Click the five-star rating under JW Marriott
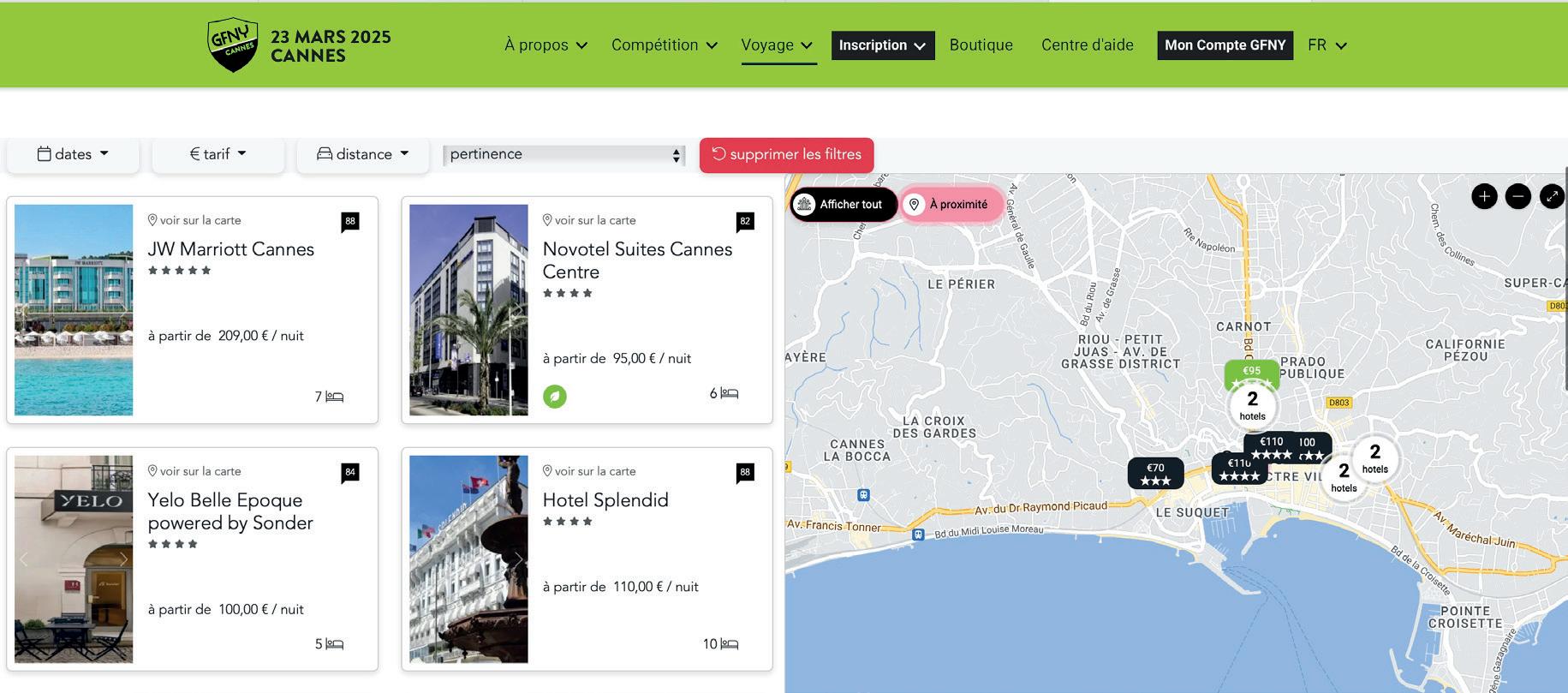This screenshot has width=1568, height=693. coord(179,271)
